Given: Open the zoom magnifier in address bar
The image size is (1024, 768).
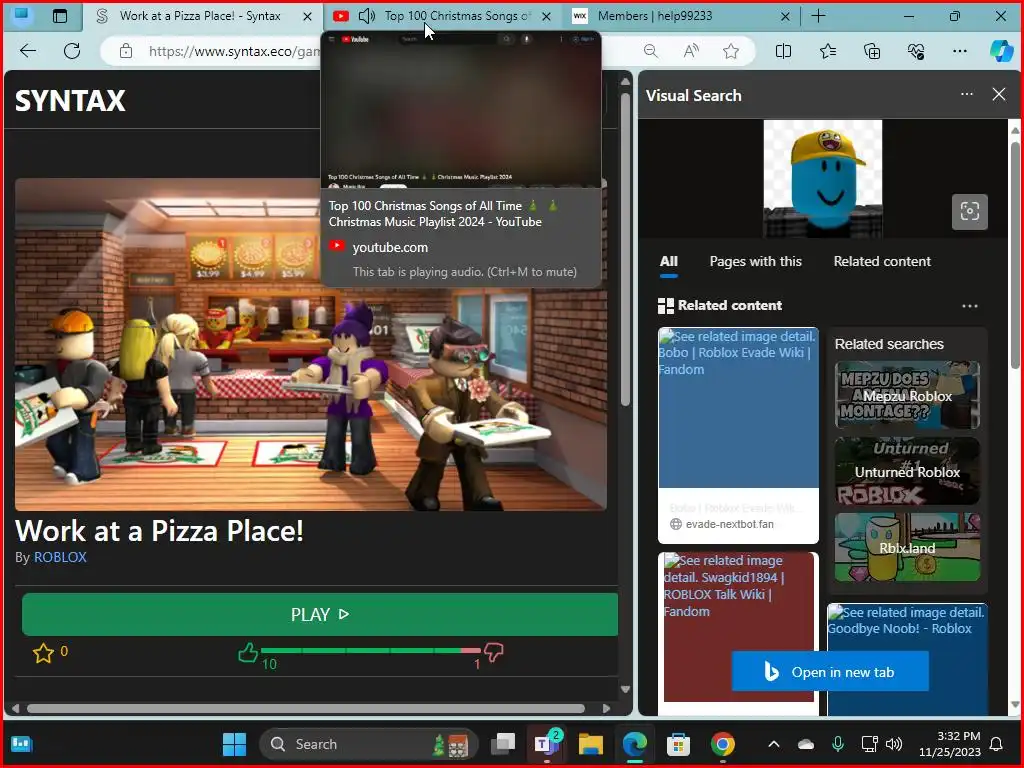Looking at the screenshot, I should 650,51.
